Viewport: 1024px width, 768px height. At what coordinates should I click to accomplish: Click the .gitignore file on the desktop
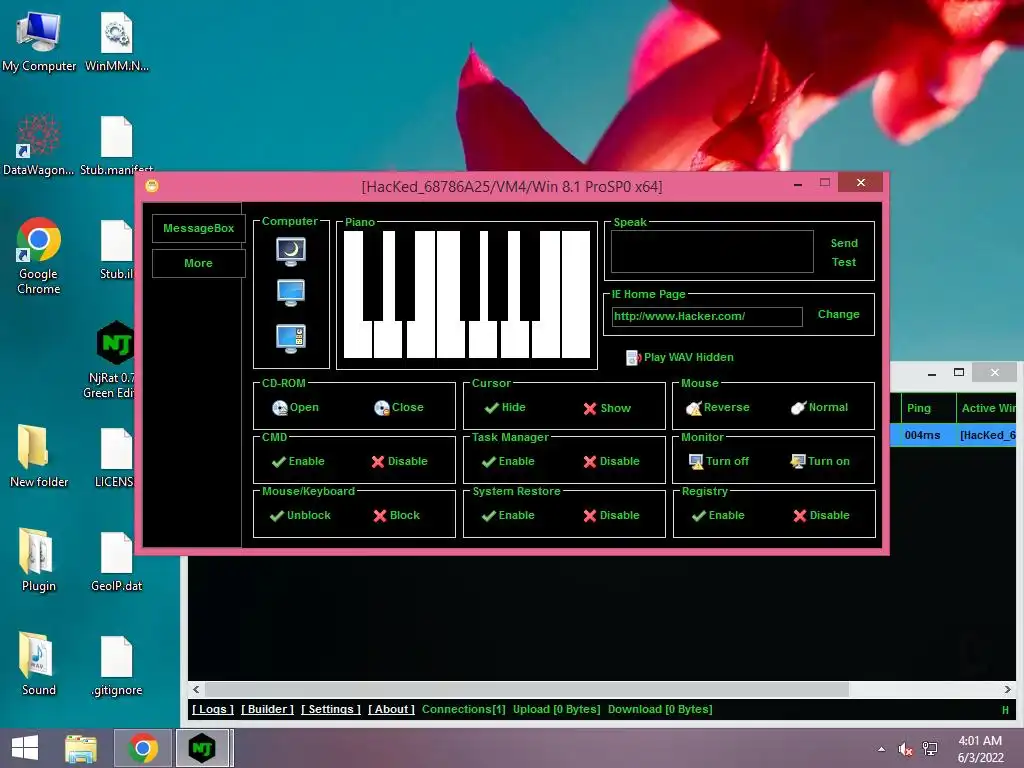click(117, 665)
